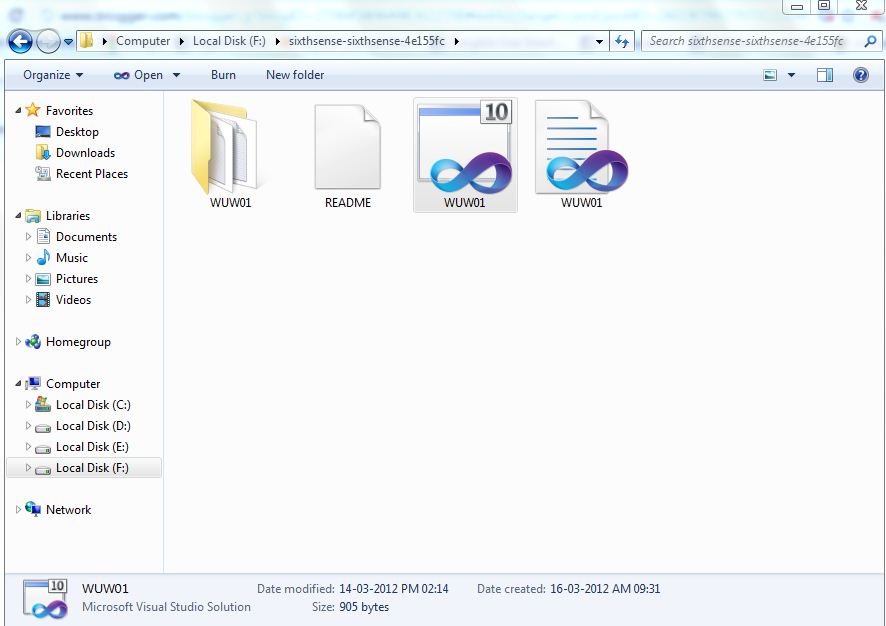Click the magnifier search icon
This screenshot has width=886, height=626.
click(x=870, y=41)
